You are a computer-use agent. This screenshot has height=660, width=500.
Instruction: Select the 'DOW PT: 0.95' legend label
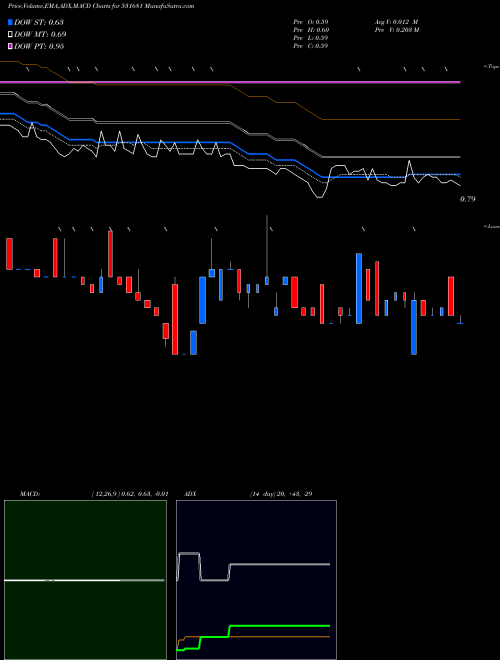click(x=39, y=46)
